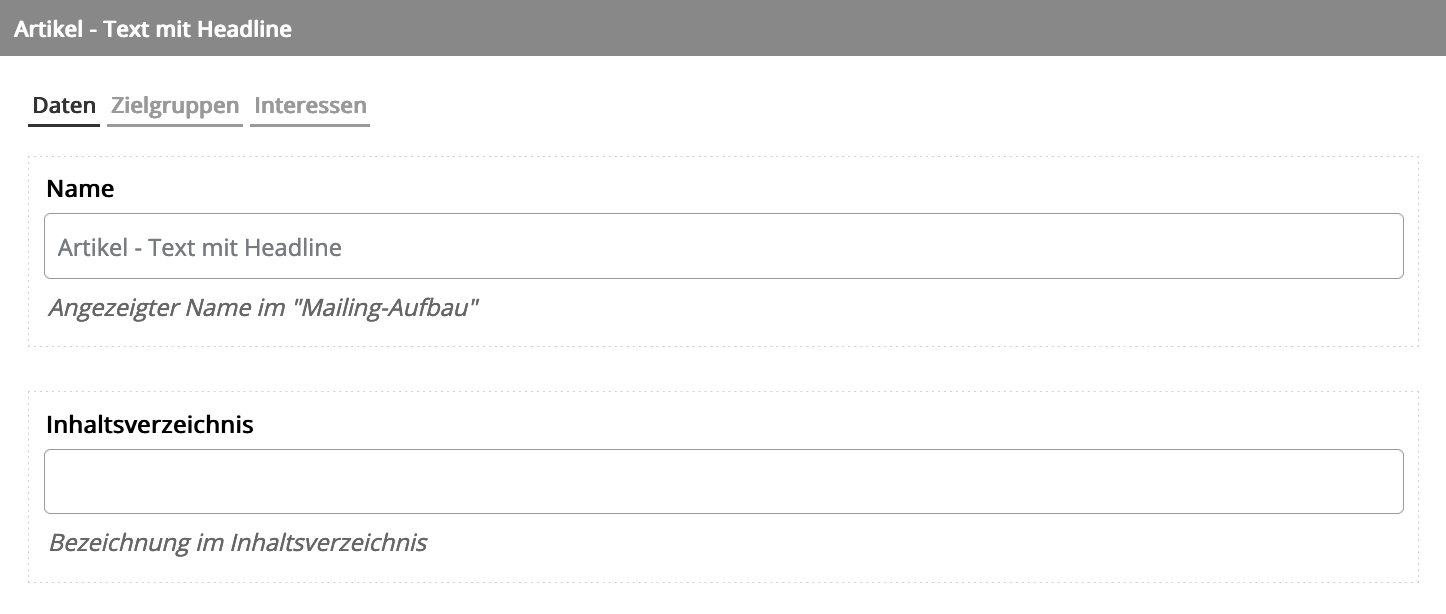Click the dark underline beneath the Daten tab
This screenshot has height=614, width=1446.
coord(64,125)
